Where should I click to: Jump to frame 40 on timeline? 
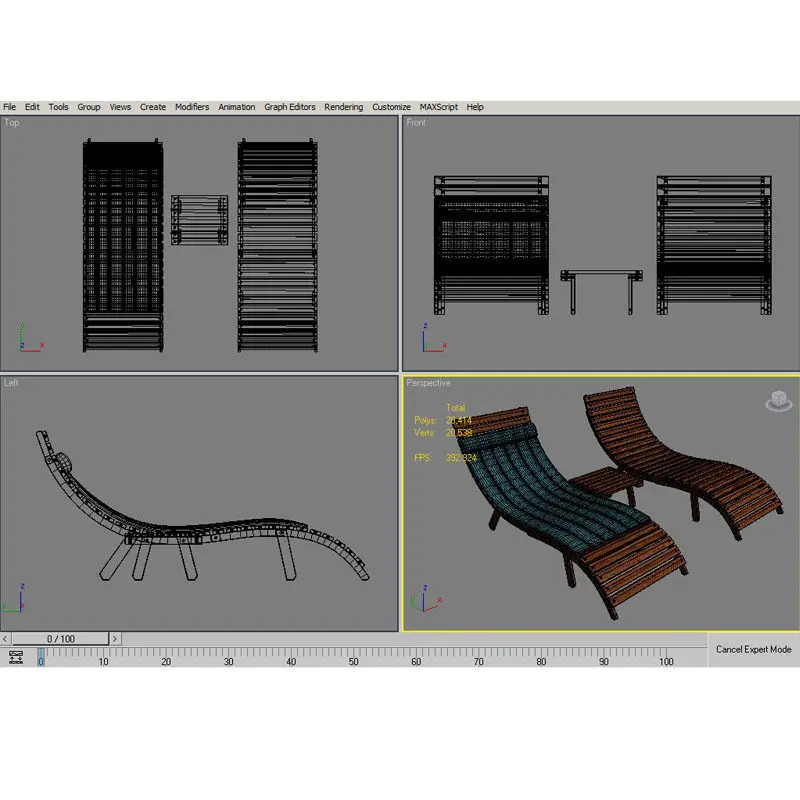pos(291,661)
